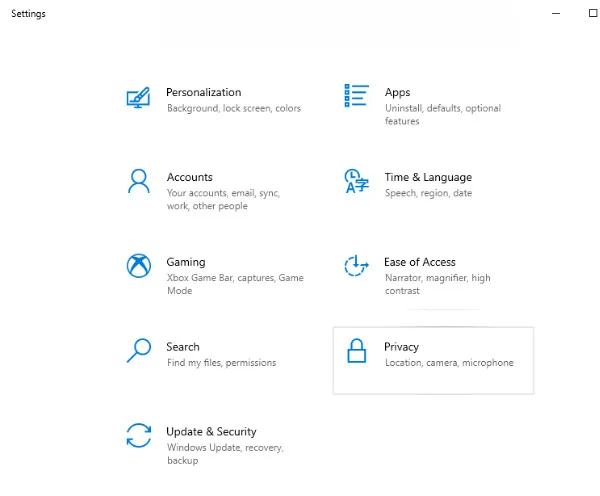Choose the Ease of Access heading
600x496 pixels.
coord(419,262)
